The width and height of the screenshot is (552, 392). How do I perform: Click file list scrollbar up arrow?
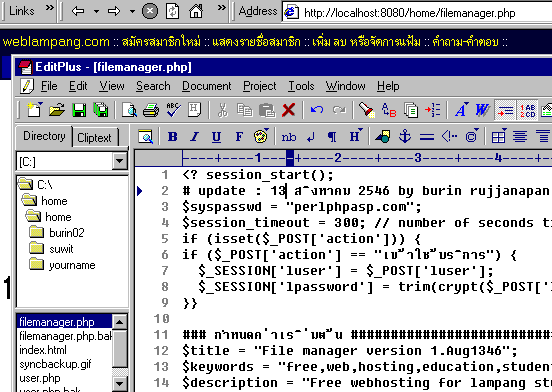coord(120,322)
